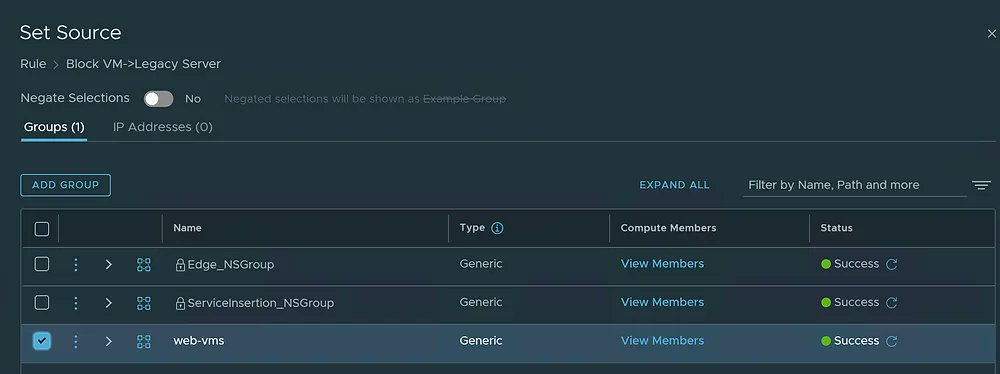
Task: Check the Edge_NSGroup checkbox
Action: [41, 264]
